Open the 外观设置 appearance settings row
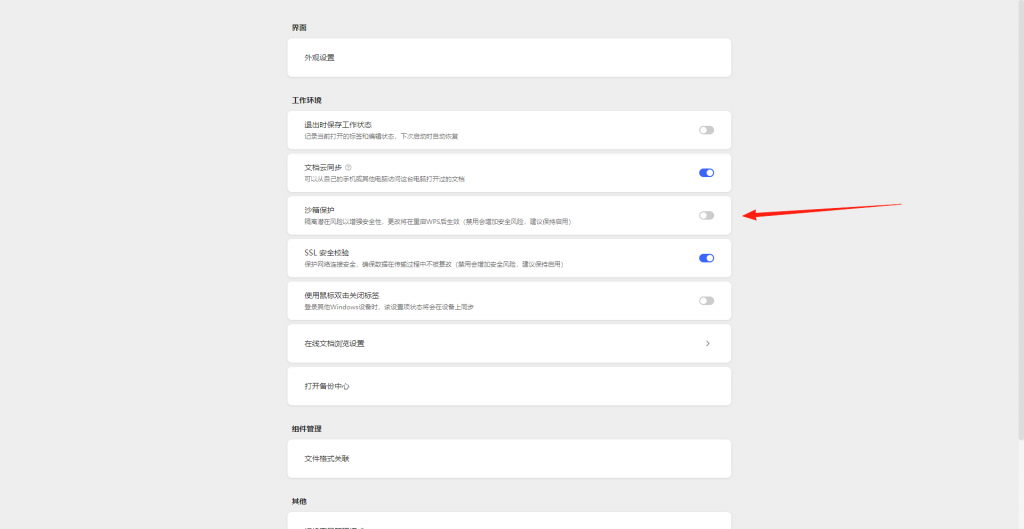1024x529 pixels. (320, 58)
